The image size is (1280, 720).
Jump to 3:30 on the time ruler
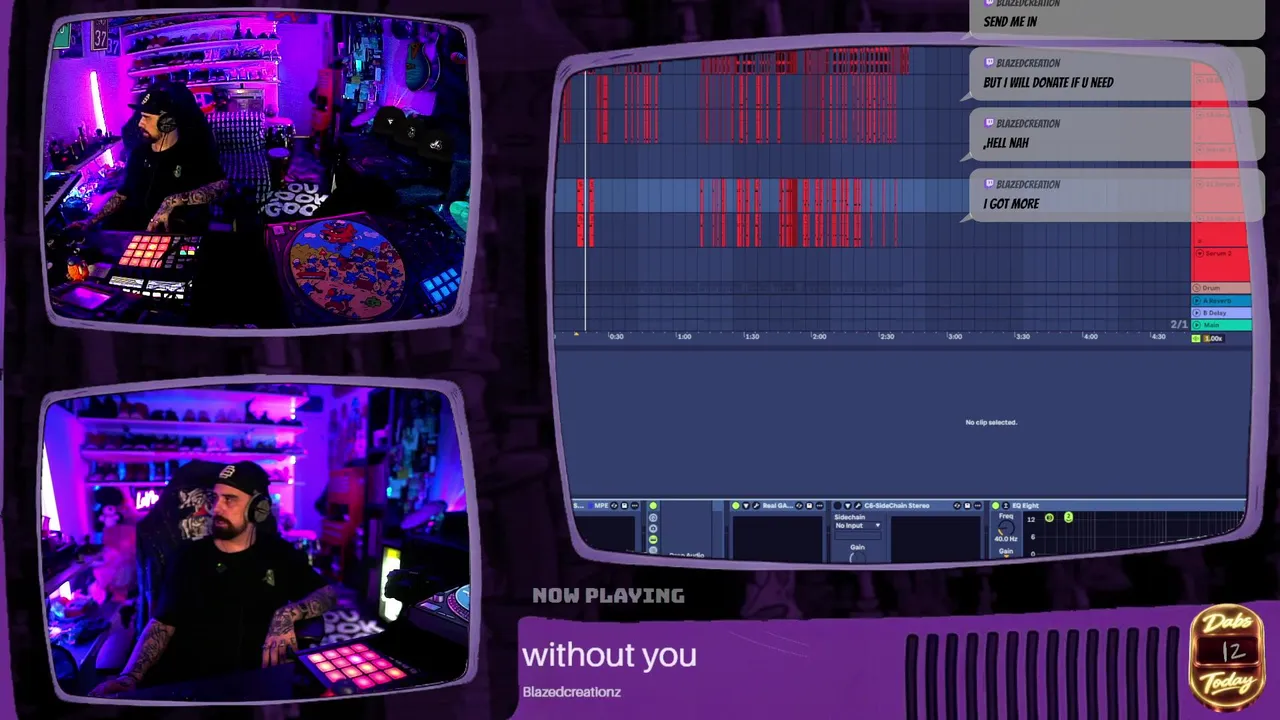pos(1023,337)
